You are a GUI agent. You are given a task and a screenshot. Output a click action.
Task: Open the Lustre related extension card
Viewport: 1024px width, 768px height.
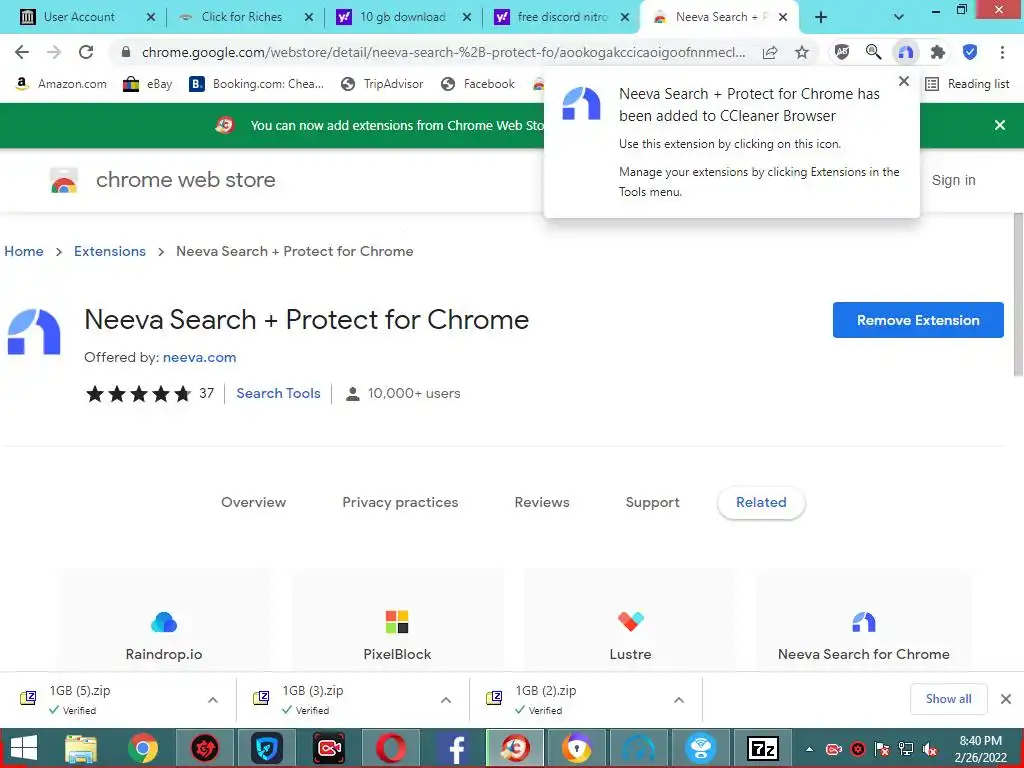click(630, 620)
